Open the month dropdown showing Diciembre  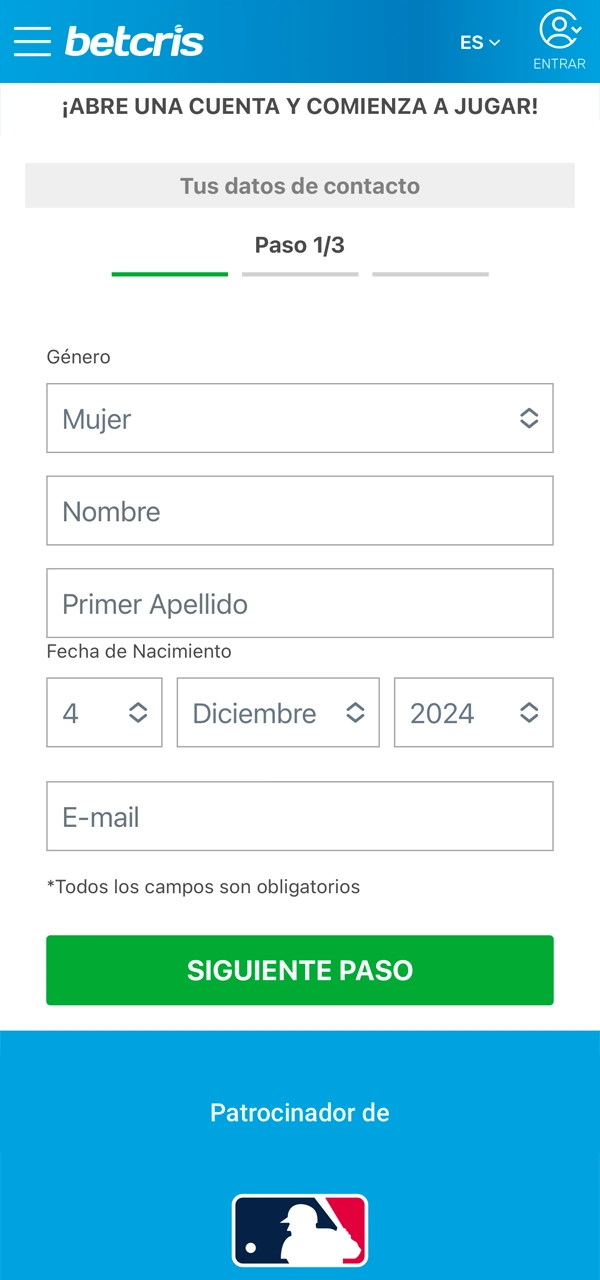278,712
